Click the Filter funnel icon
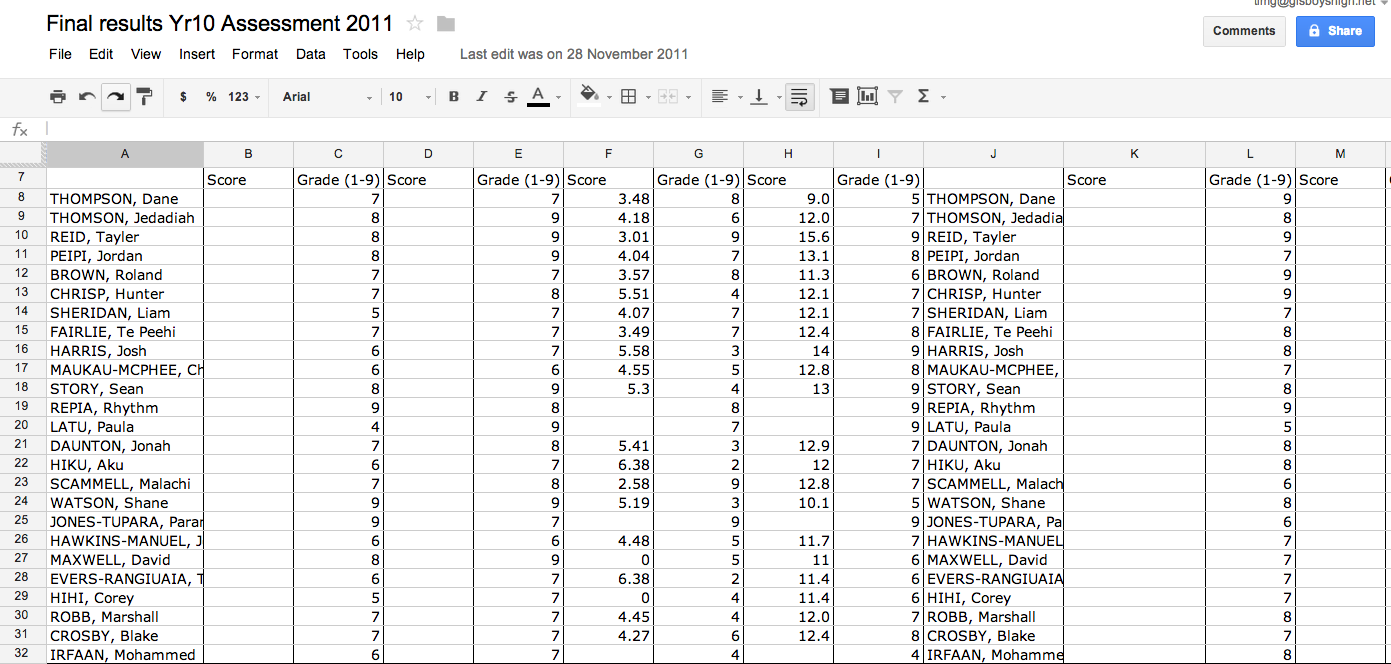The image size is (1391, 664). coord(895,97)
